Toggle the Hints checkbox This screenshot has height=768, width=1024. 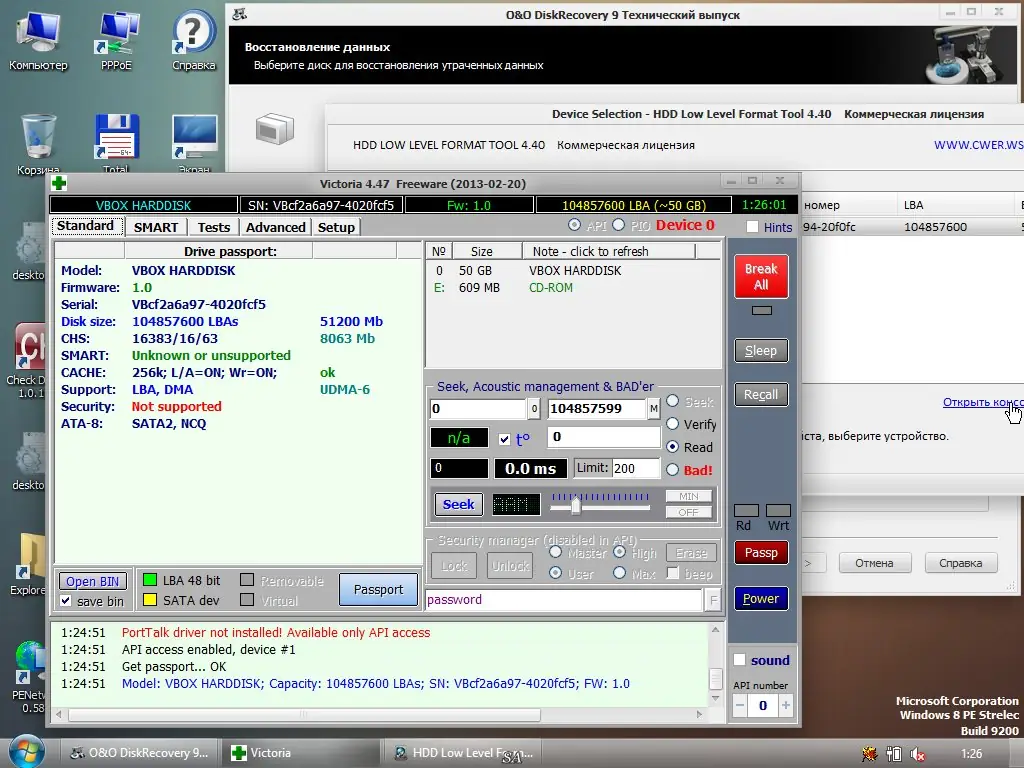(x=752, y=227)
